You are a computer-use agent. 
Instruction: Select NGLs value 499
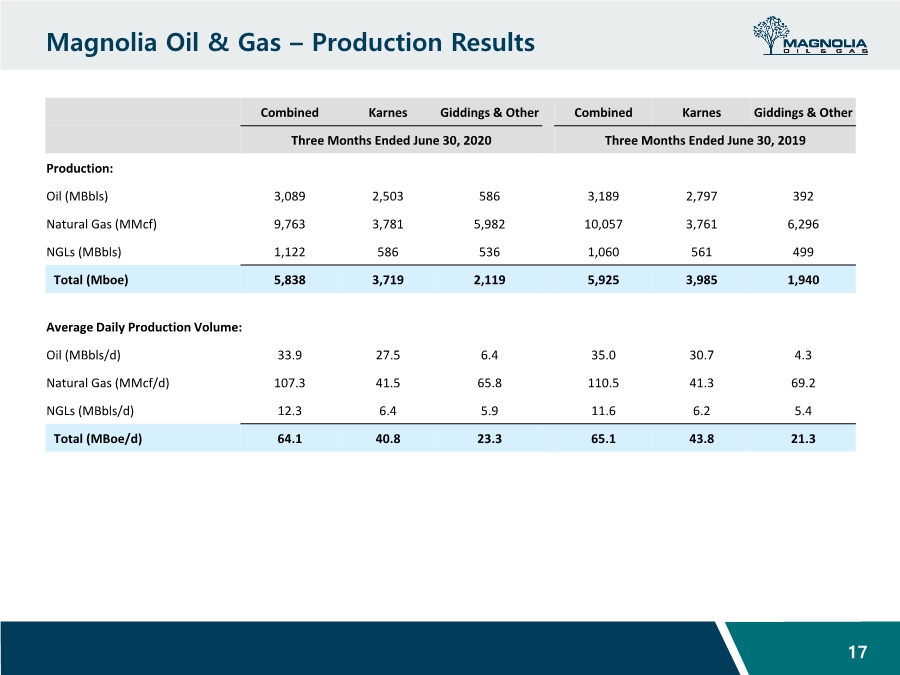tap(803, 252)
